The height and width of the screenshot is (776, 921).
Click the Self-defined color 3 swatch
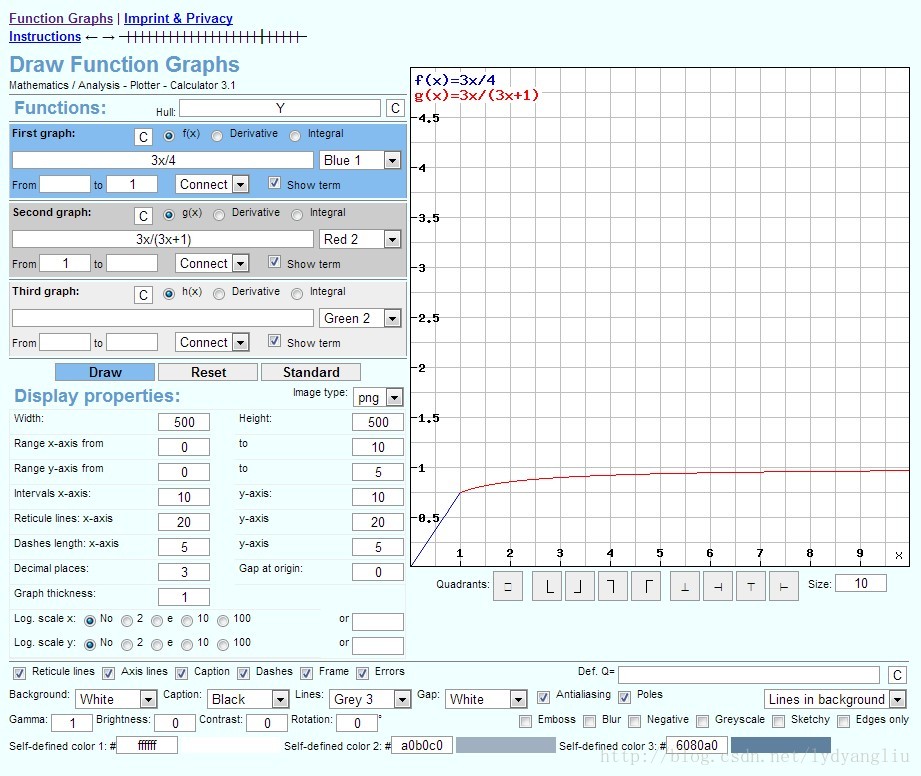(781, 745)
